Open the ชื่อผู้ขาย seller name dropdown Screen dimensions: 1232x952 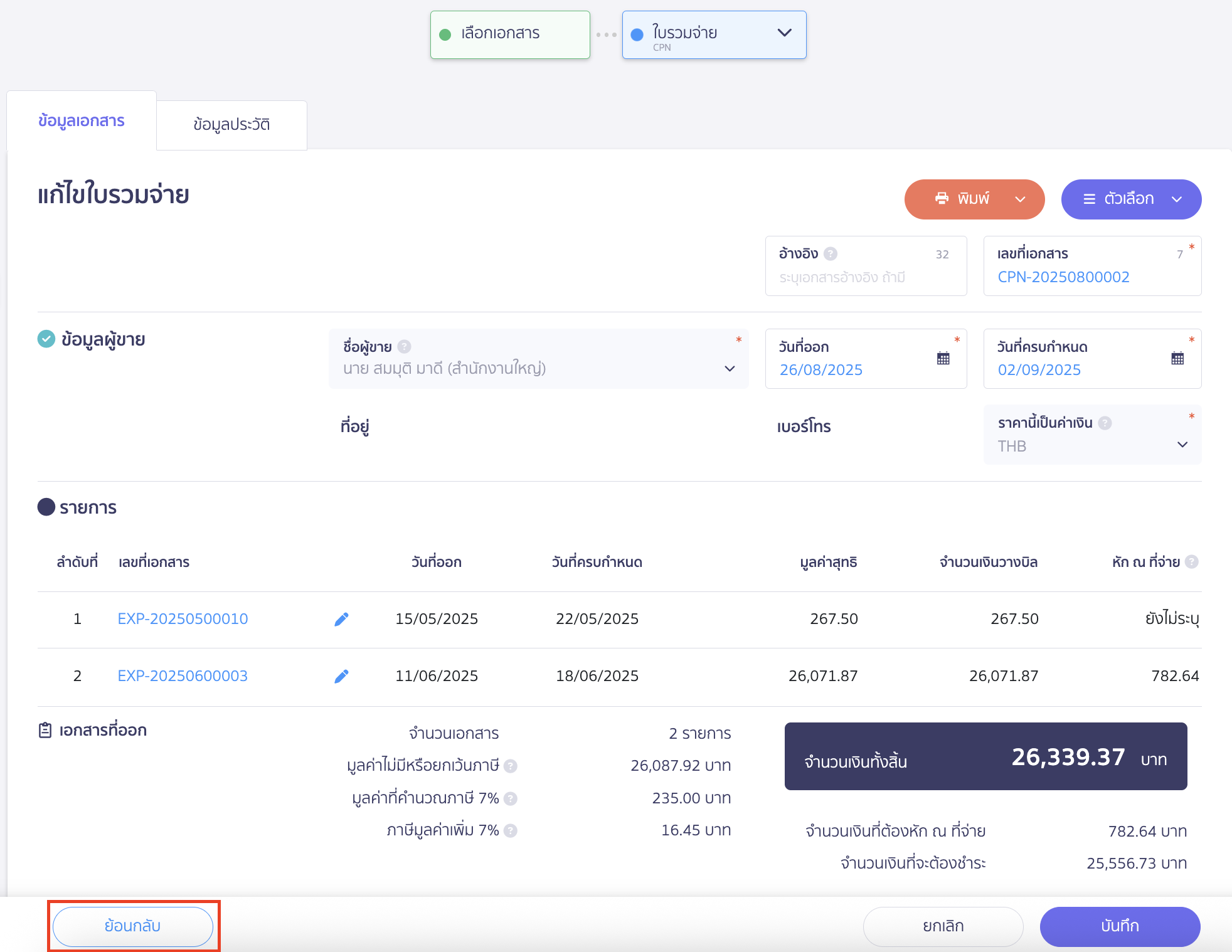[539, 359]
